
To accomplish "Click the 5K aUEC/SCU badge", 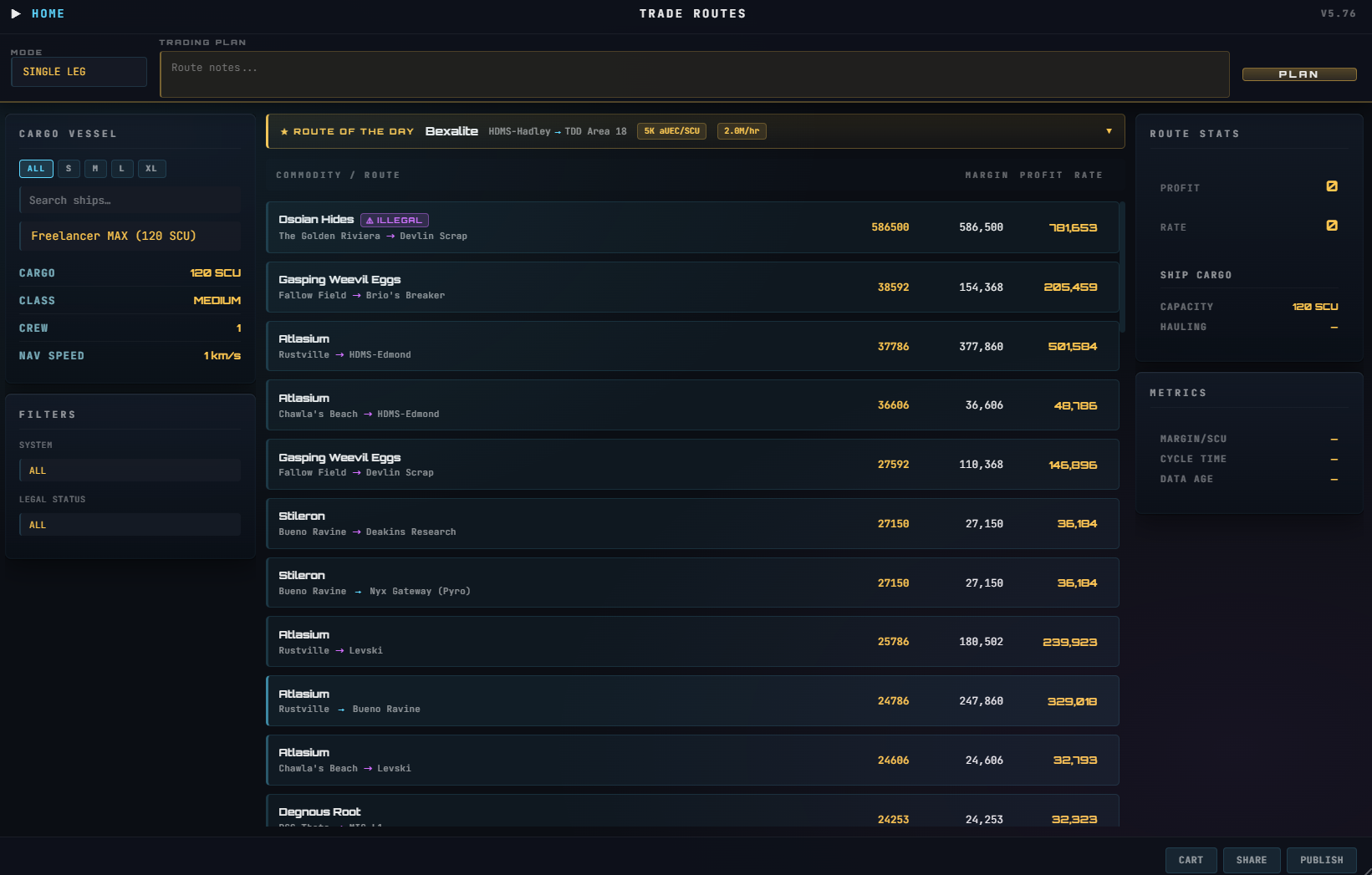I will [x=672, y=131].
